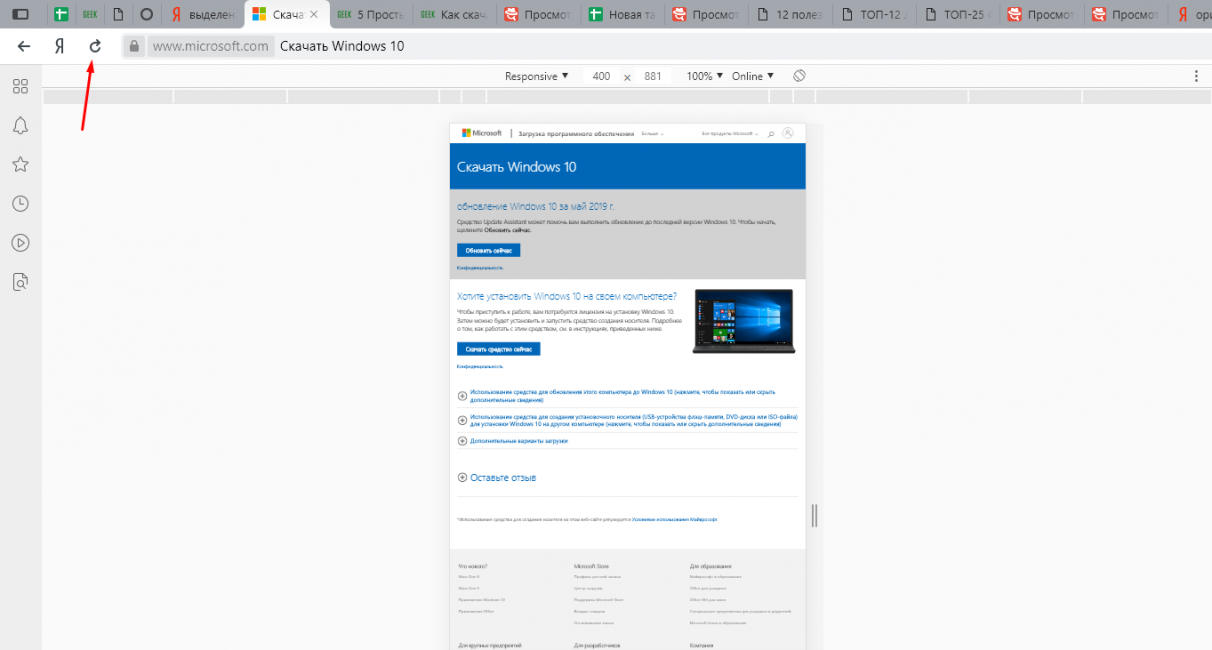The width and height of the screenshot is (1212, 650).
Task: Open the Responsive device dropdown
Action: [536, 76]
